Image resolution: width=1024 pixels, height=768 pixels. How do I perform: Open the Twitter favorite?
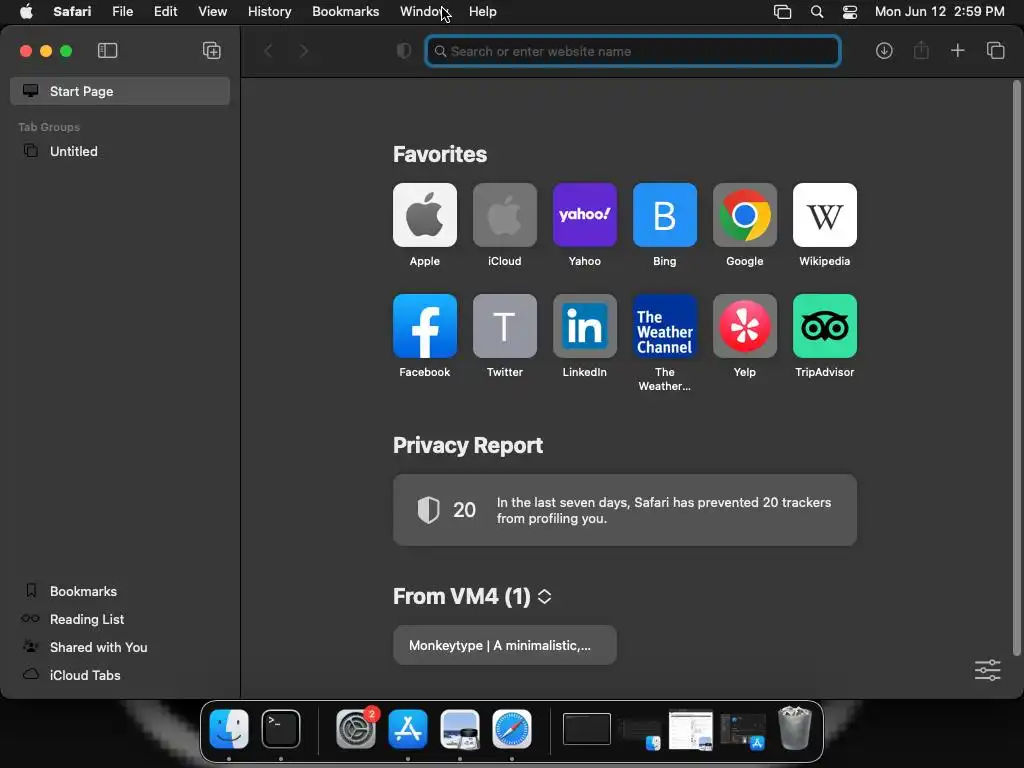click(505, 326)
